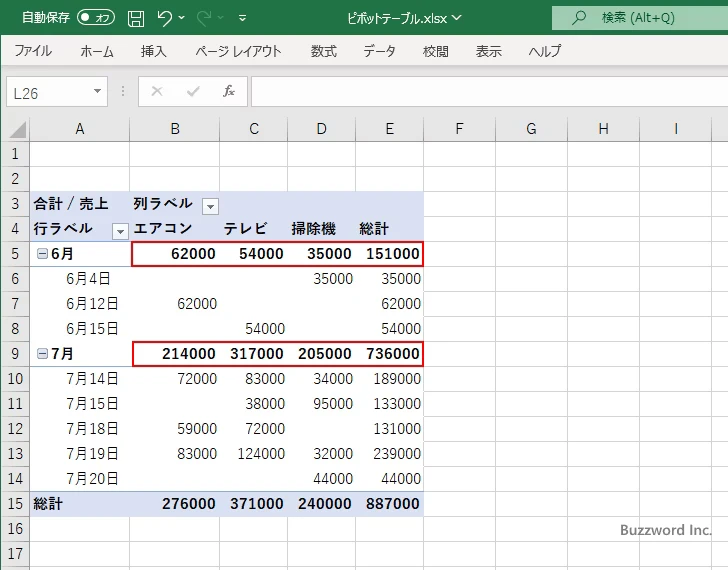This screenshot has width=728, height=570.
Task: Click the 317000 cell in 7月 row
Action: pyautogui.click(x=254, y=354)
